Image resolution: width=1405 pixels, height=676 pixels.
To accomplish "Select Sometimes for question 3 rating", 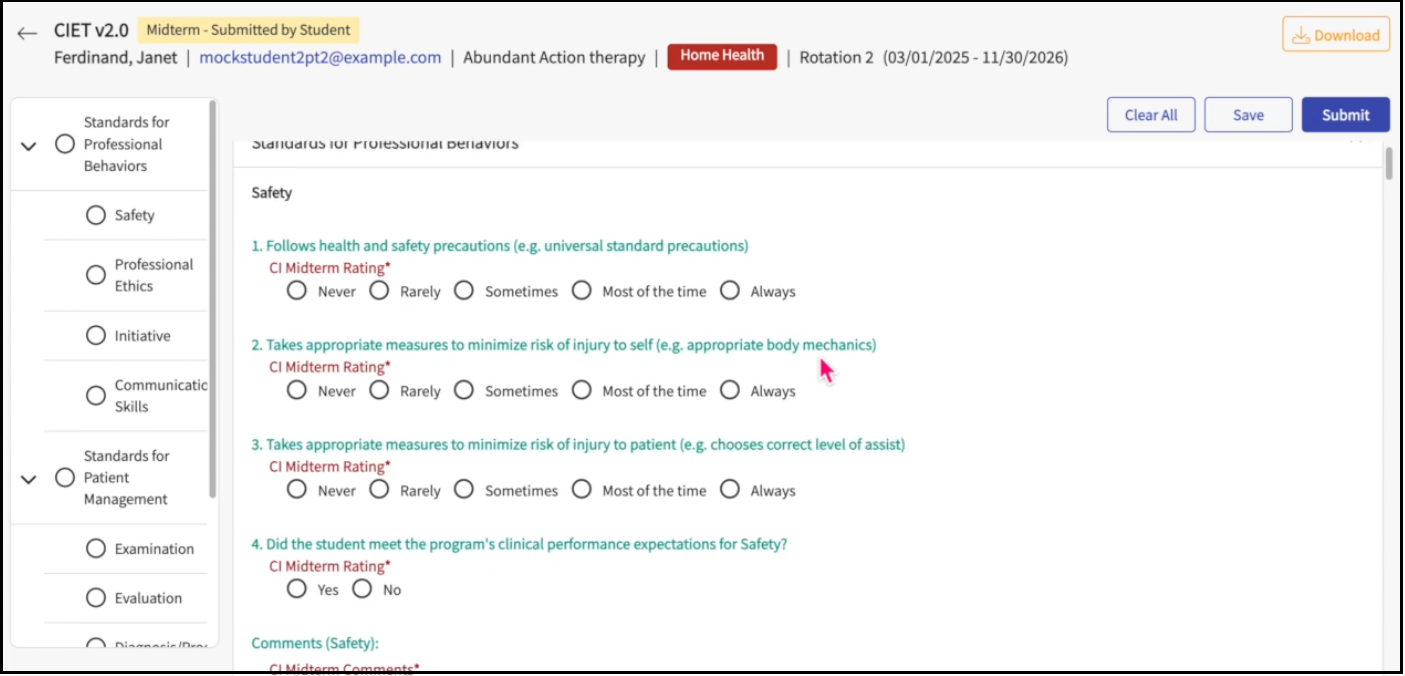I will [x=464, y=490].
